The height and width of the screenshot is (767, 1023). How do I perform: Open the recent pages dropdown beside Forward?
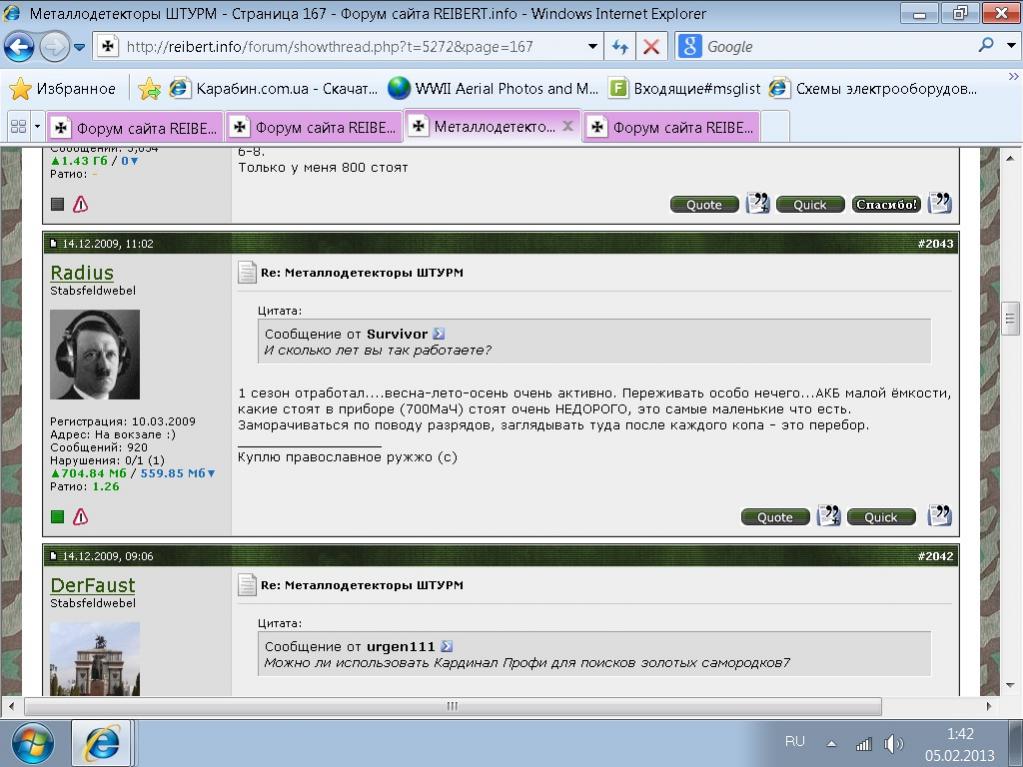(x=80, y=47)
